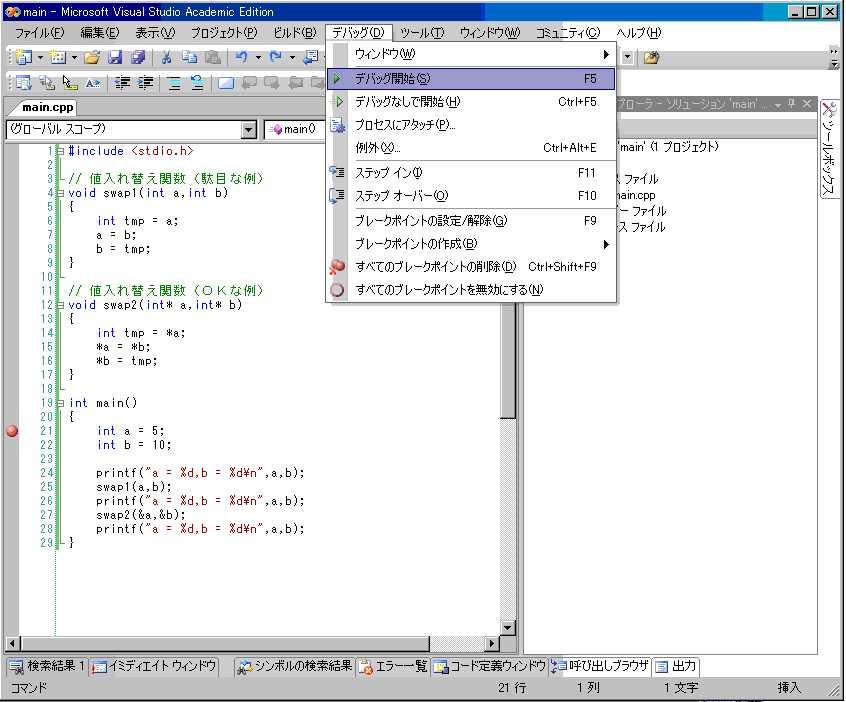Click the cursor-arrow quick info icon
This screenshot has width=846, height=702.
click(70, 83)
